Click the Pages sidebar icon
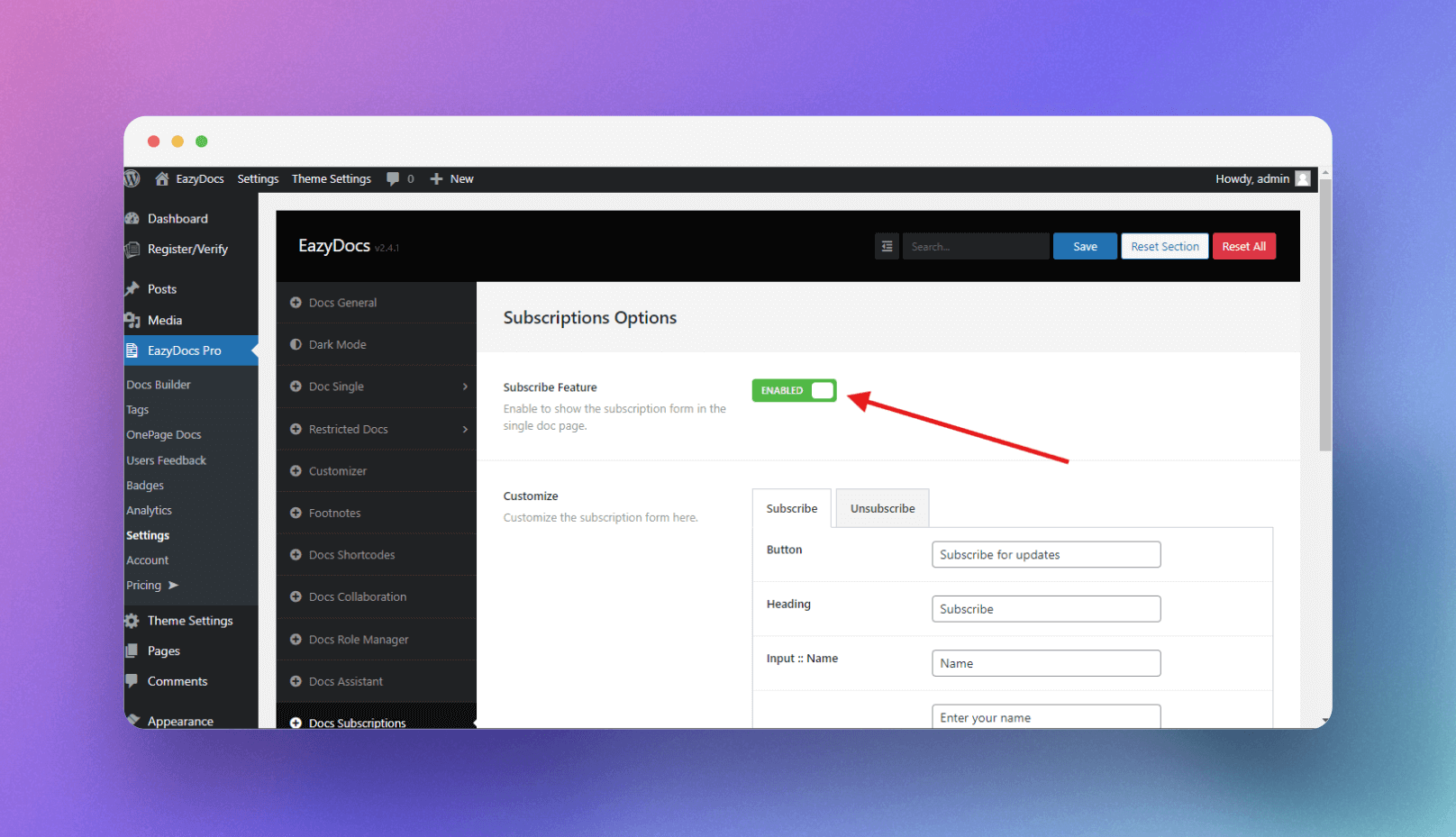 pyautogui.click(x=132, y=650)
